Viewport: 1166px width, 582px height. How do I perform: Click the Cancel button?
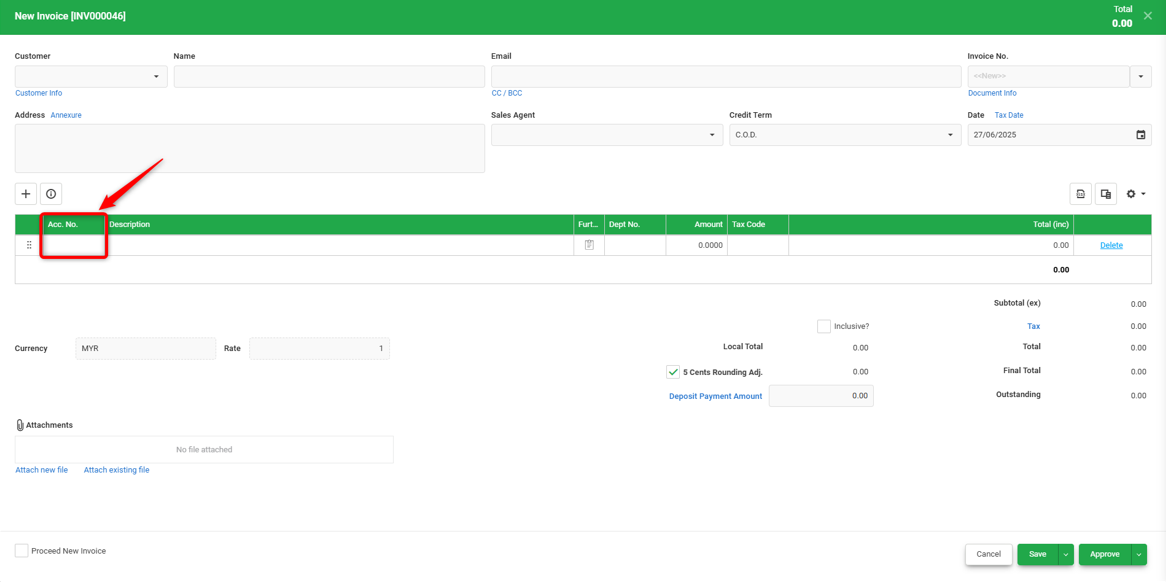(988, 554)
